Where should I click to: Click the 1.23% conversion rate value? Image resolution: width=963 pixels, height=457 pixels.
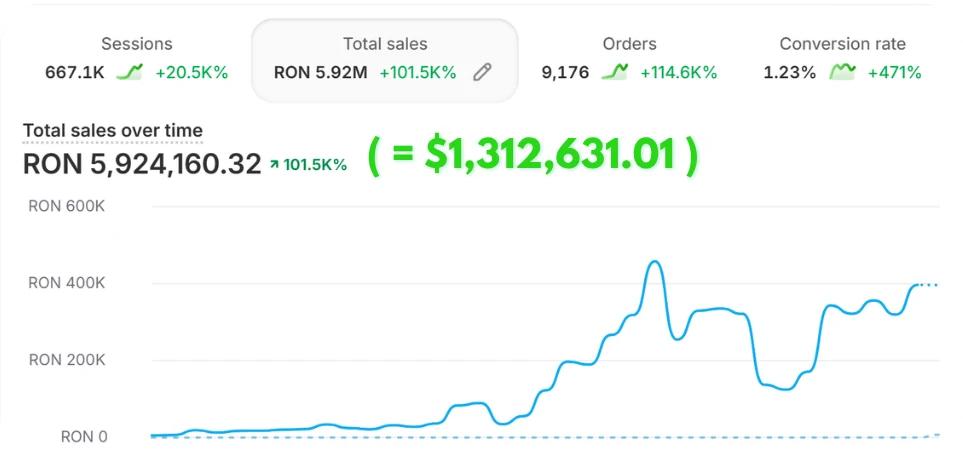(x=790, y=72)
